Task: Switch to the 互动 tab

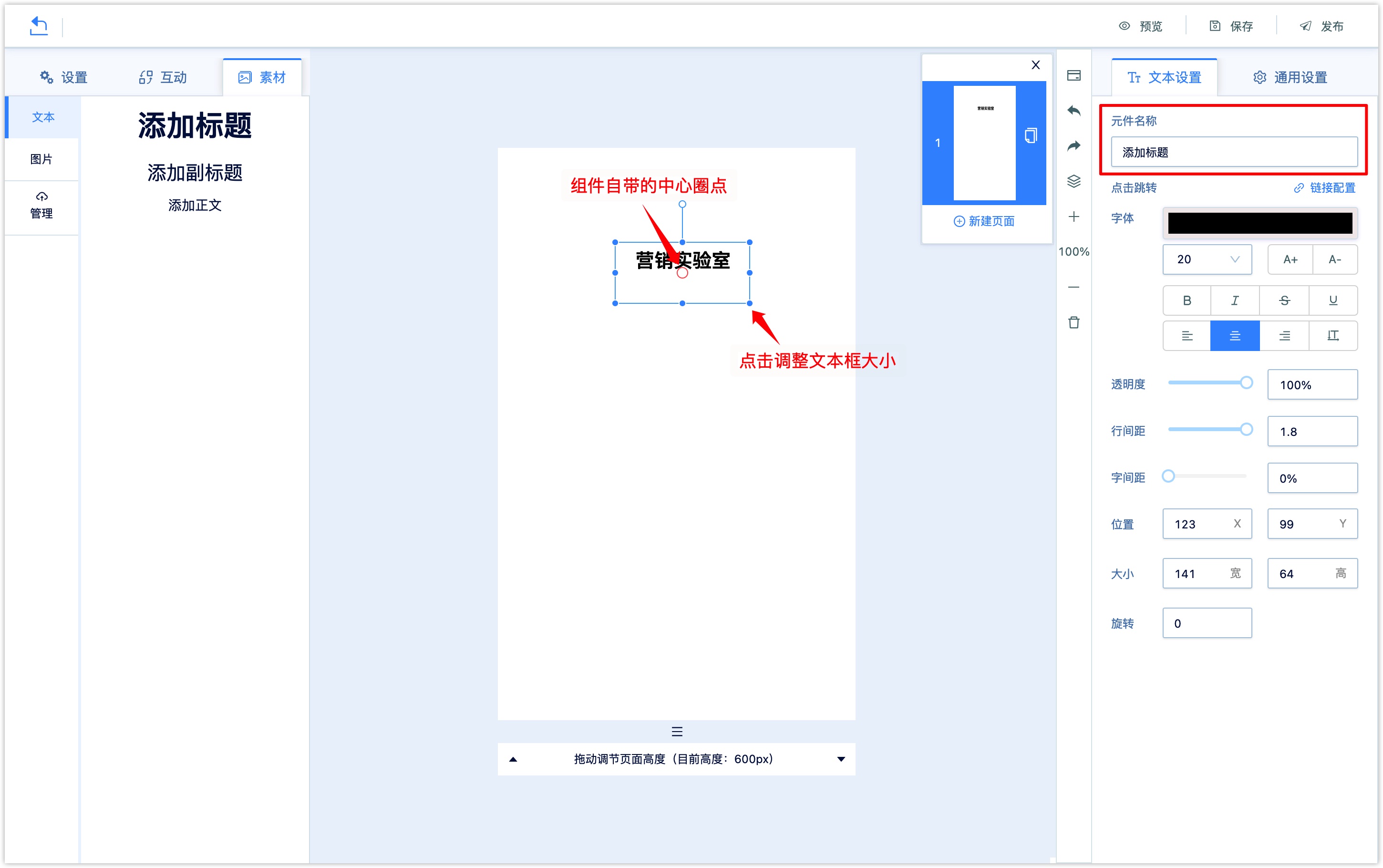Action: (x=163, y=77)
